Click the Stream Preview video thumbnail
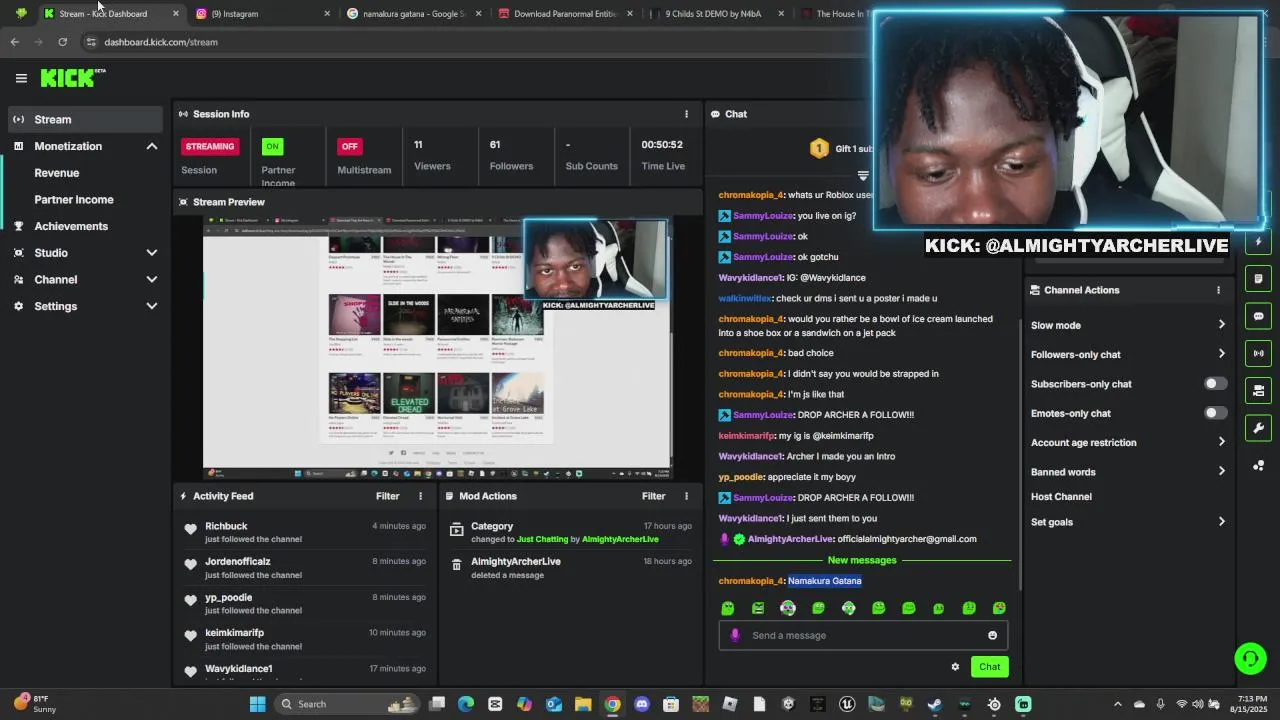Screen dimensions: 1280x720 (x=437, y=346)
